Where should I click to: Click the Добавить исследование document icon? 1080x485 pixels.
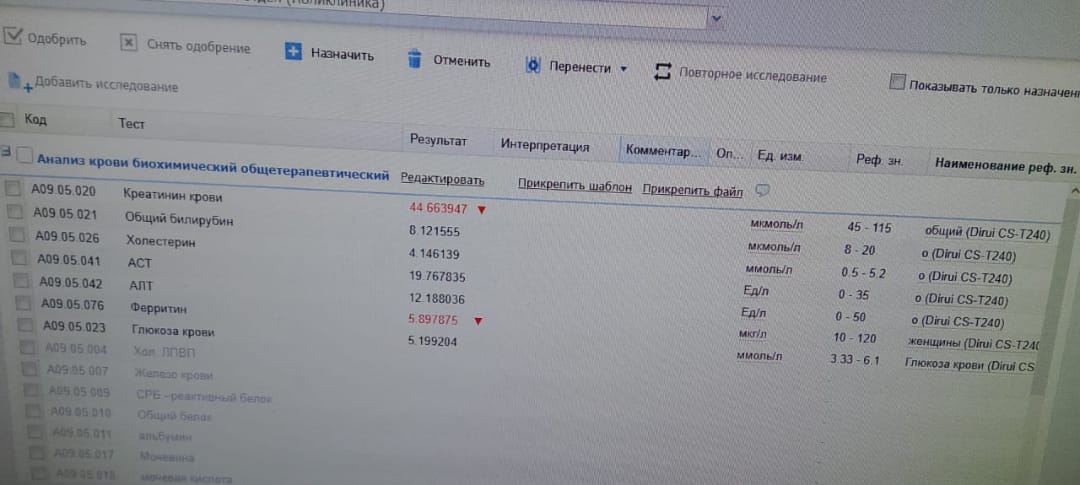point(16,81)
